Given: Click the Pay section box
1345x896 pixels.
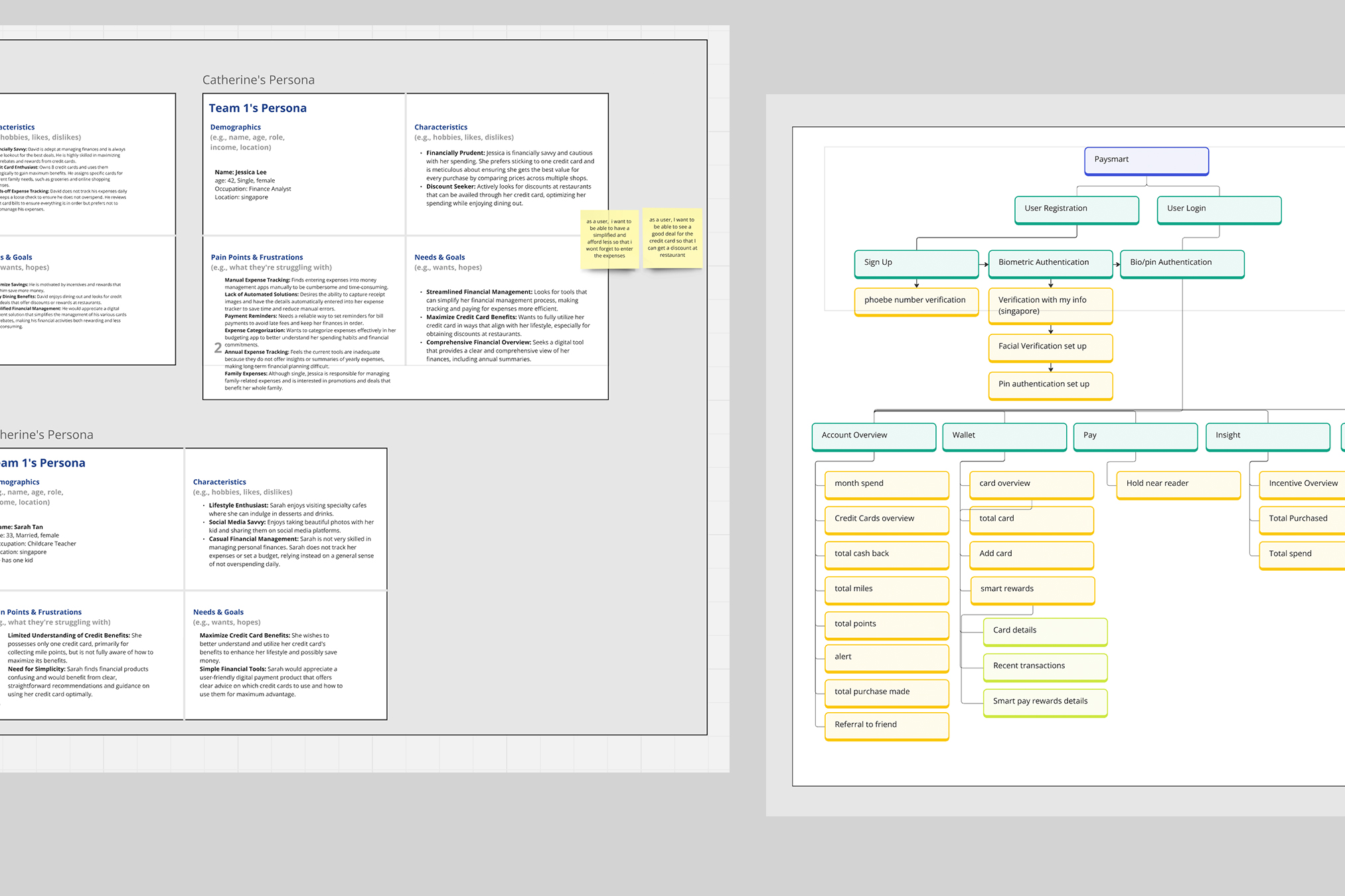Looking at the screenshot, I should [x=1135, y=436].
